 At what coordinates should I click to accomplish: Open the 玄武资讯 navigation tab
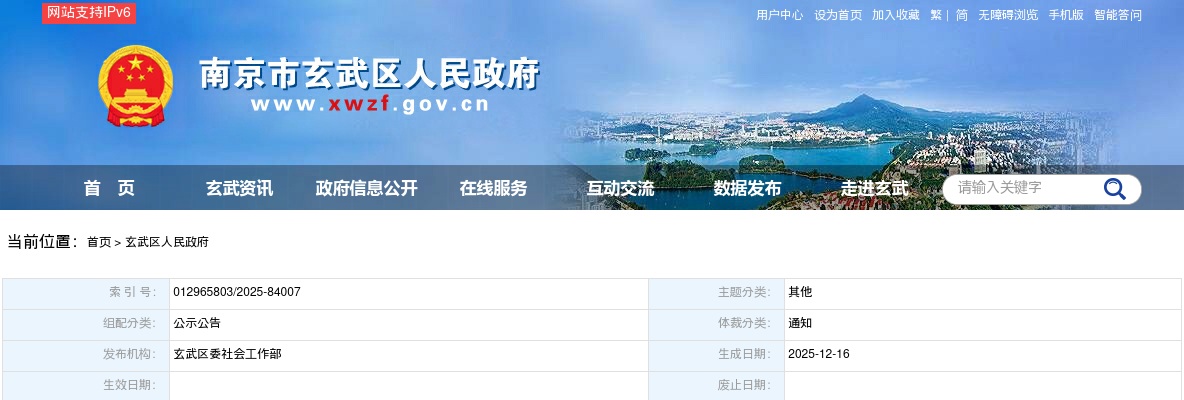239,189
